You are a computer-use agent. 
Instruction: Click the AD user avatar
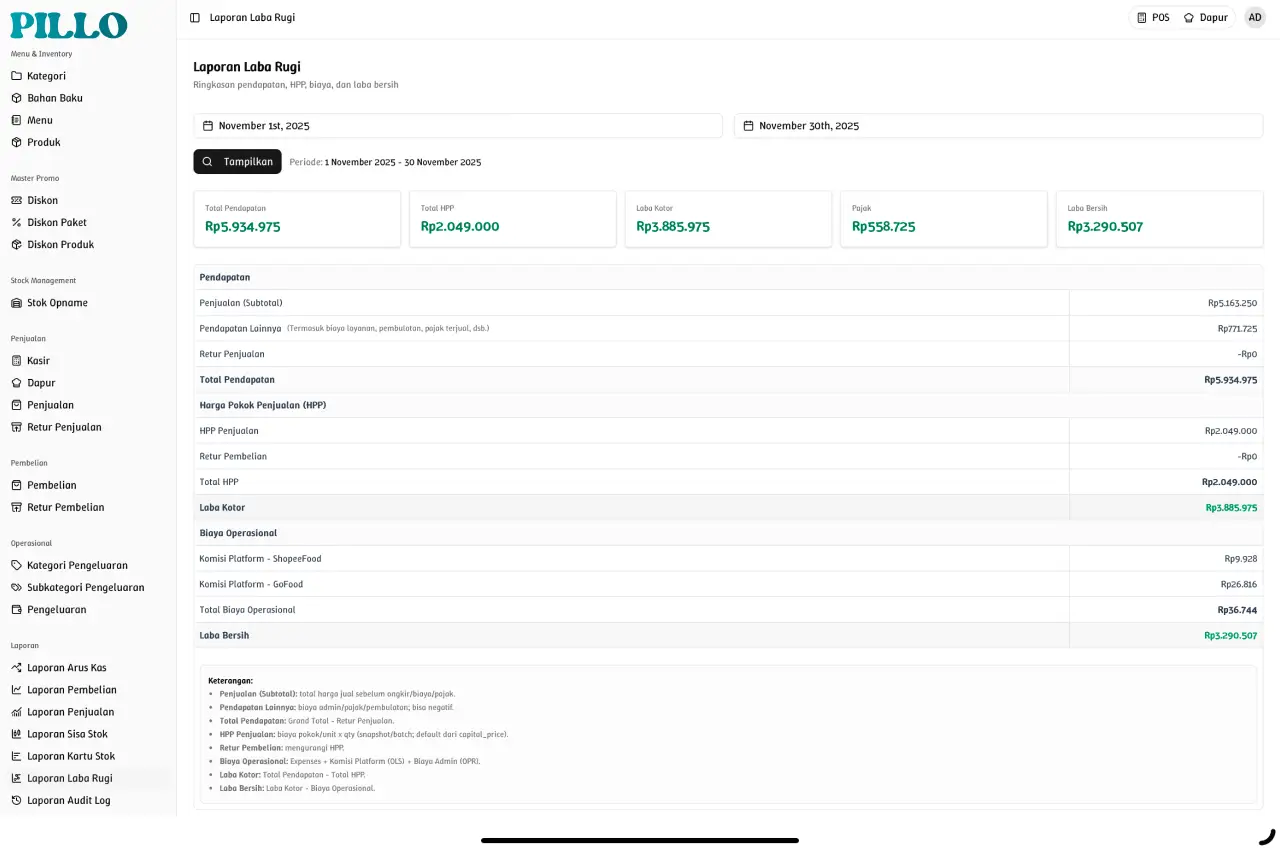click(x=1255, y=18)
